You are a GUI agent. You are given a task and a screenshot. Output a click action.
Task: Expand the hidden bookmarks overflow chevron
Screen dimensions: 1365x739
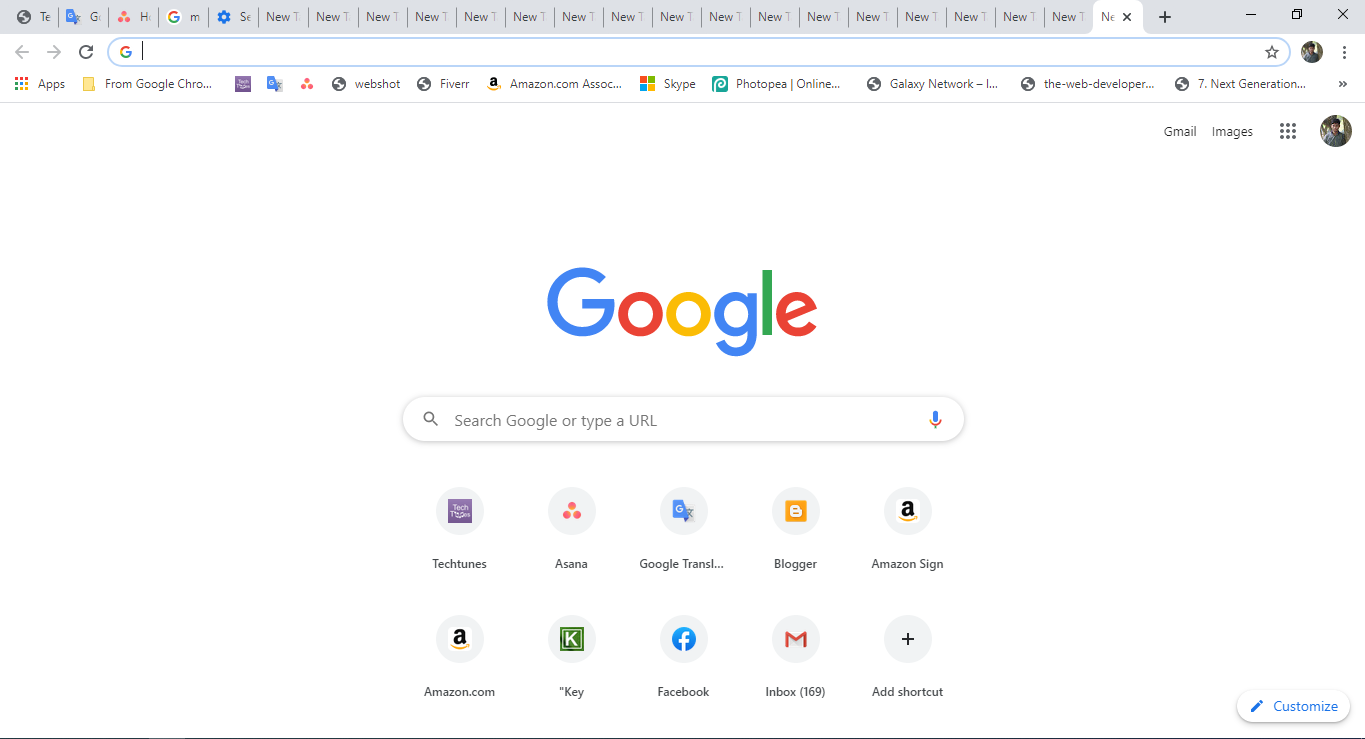[x=1343, y=84]
